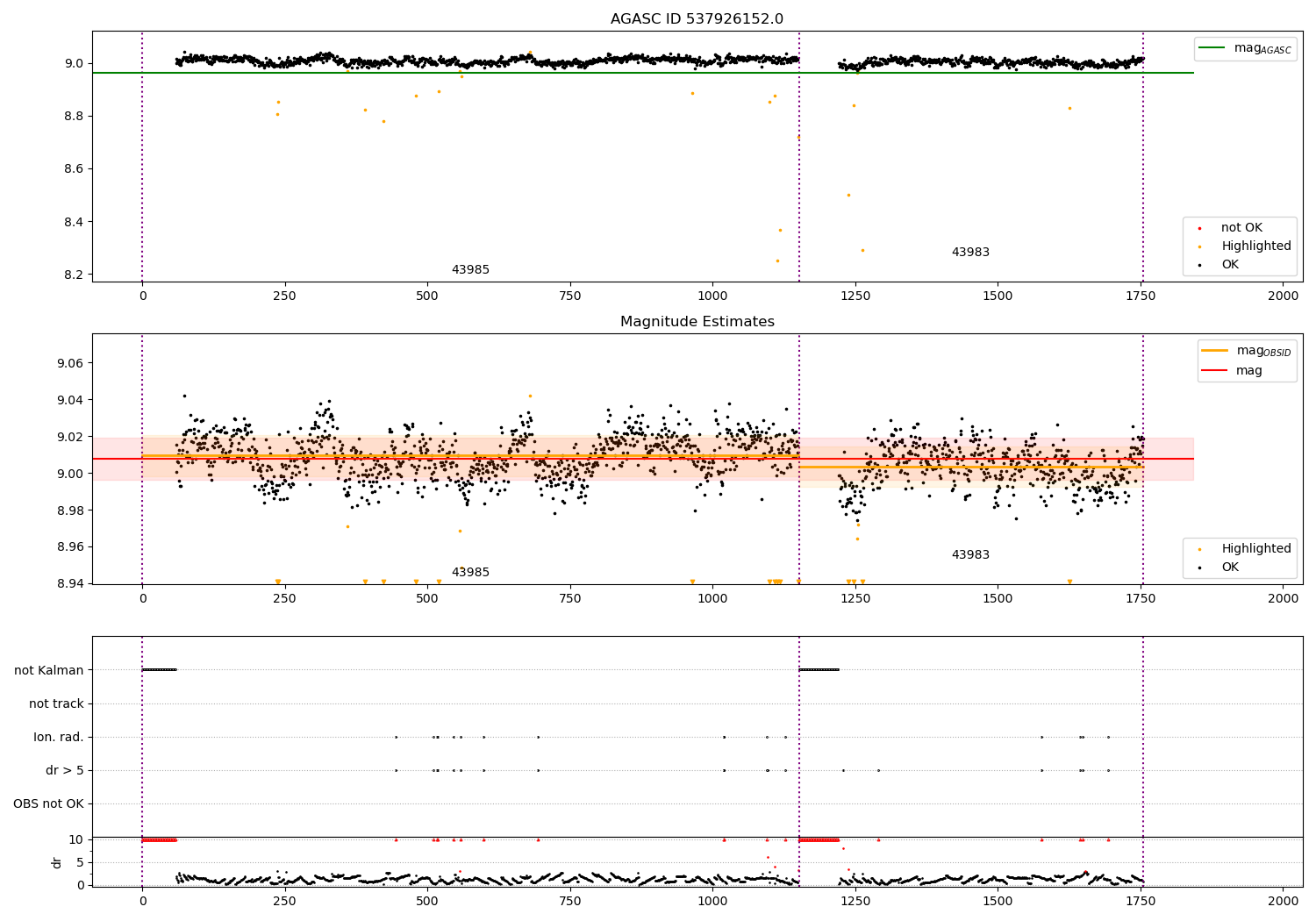Click the '43983' label in Magnitude Estimates plot

coord(970,555)
